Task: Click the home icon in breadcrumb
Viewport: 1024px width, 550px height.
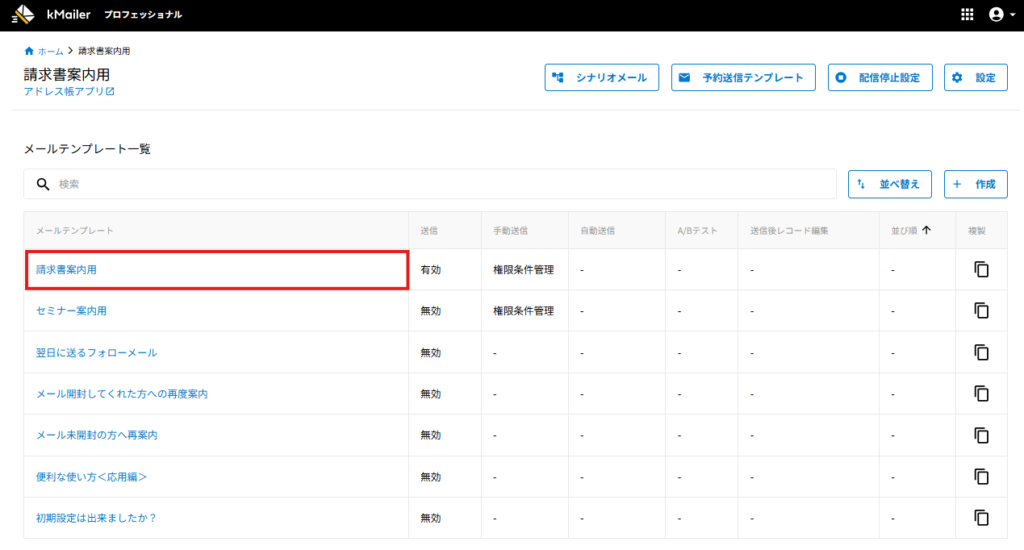Action: click(x=29, y=51)
